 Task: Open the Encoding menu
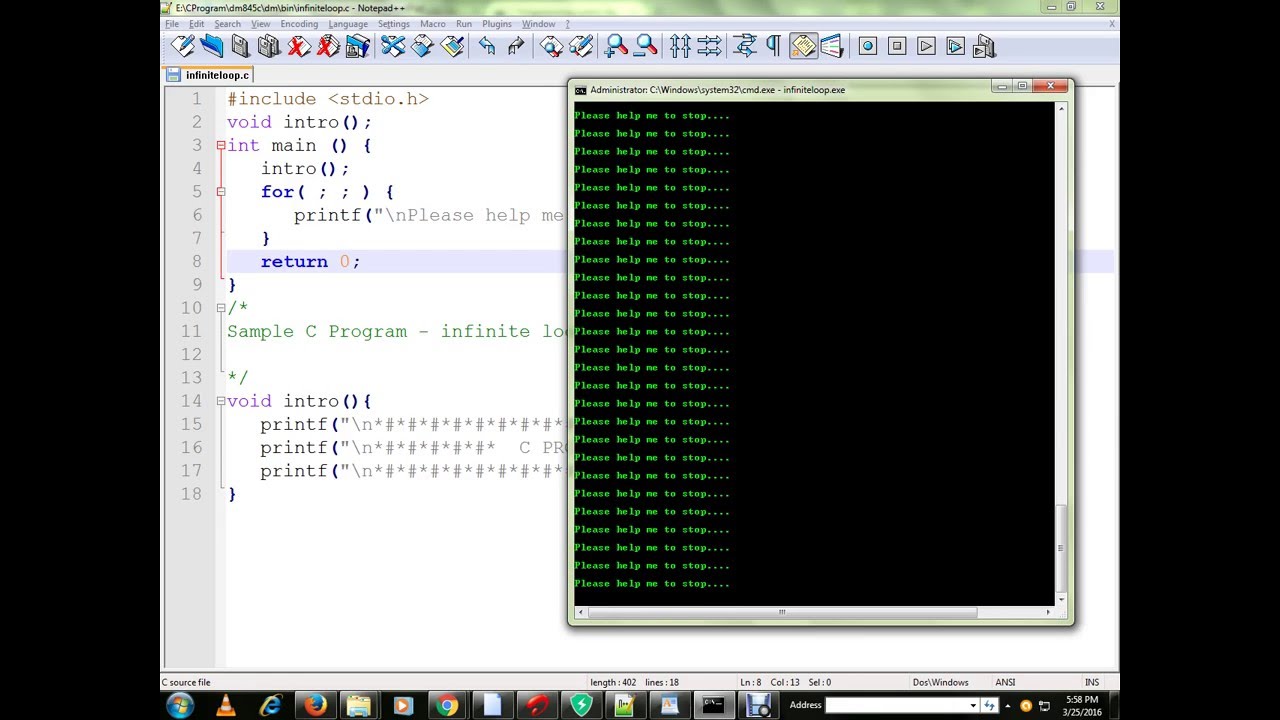pyautogui.click(x=299, y=24)
